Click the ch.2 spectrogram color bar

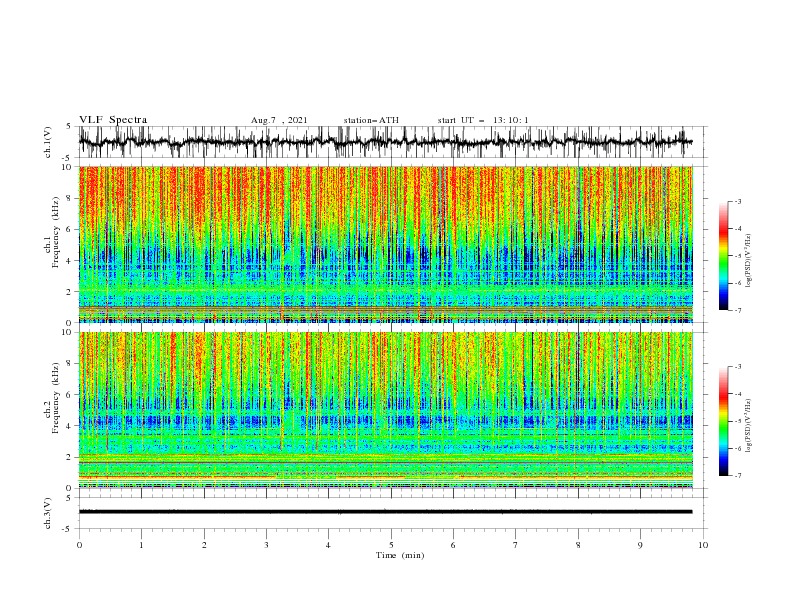click(723, 421)
